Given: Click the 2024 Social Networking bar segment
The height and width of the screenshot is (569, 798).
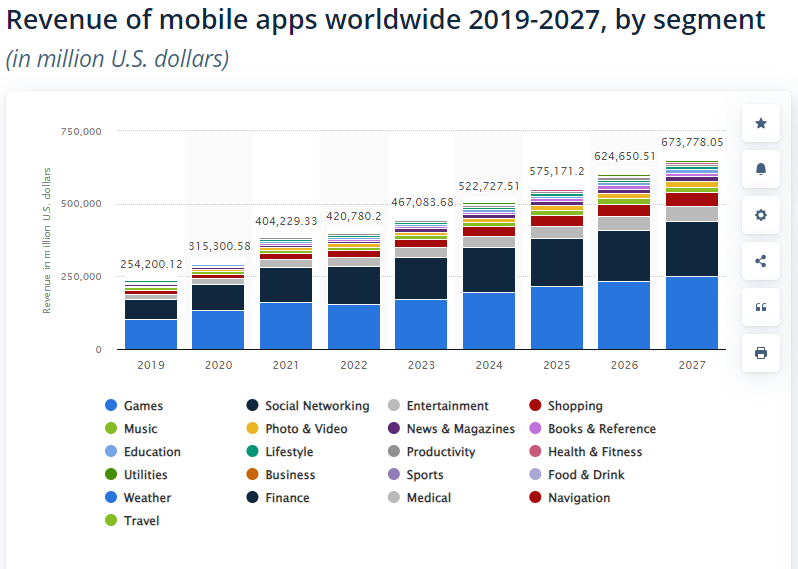Looking at the screenshot, I should coord(489,270).
